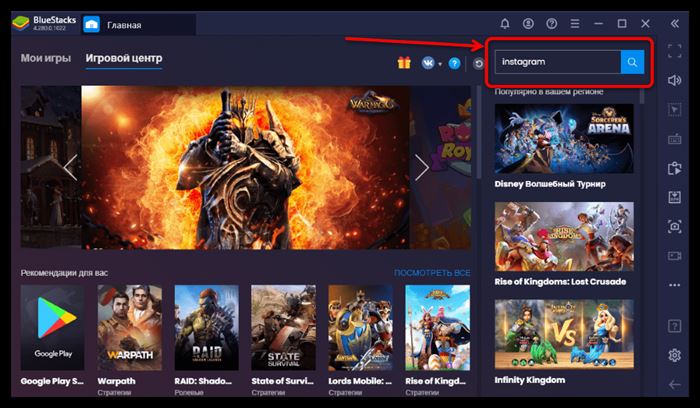Open settings gear in the right sidebar
Viewport: 700px width, 408px height.
(675, 355)
